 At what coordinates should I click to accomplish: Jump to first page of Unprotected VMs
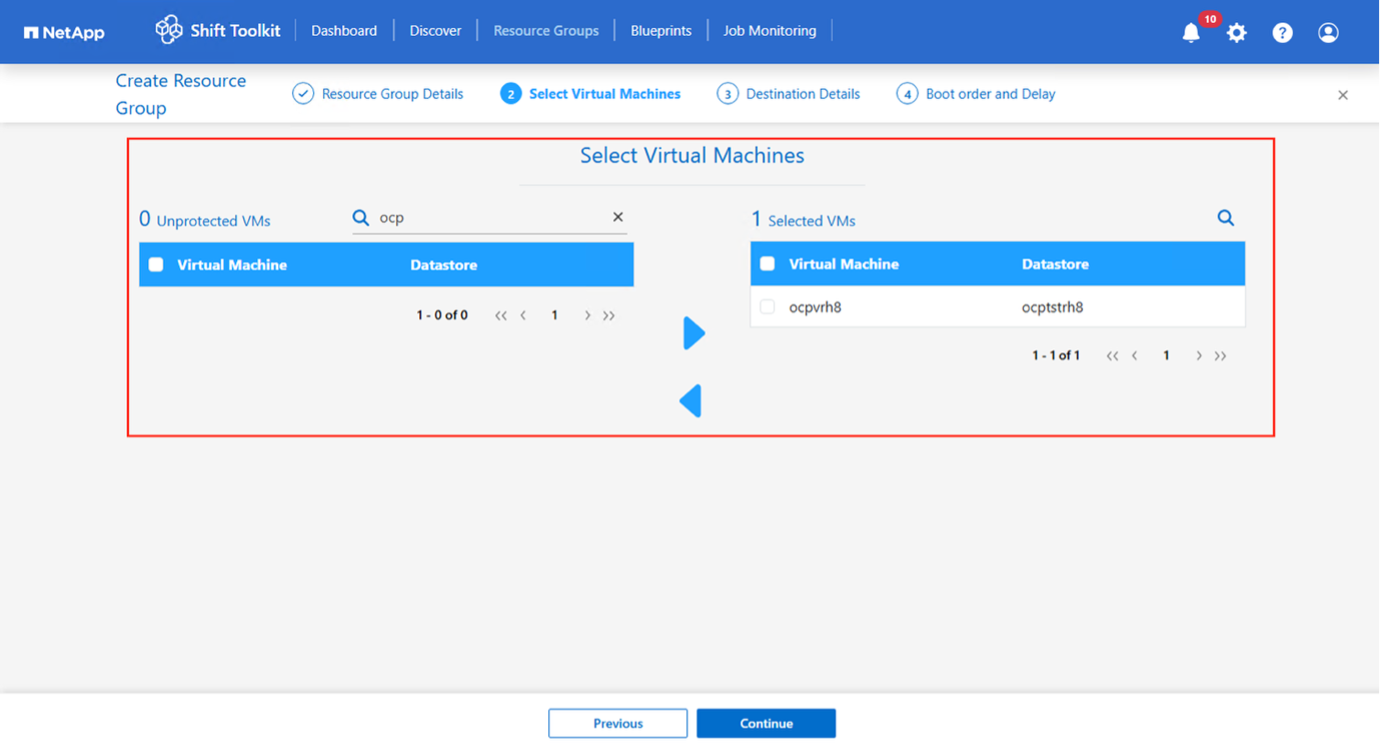tap(501, 316)
